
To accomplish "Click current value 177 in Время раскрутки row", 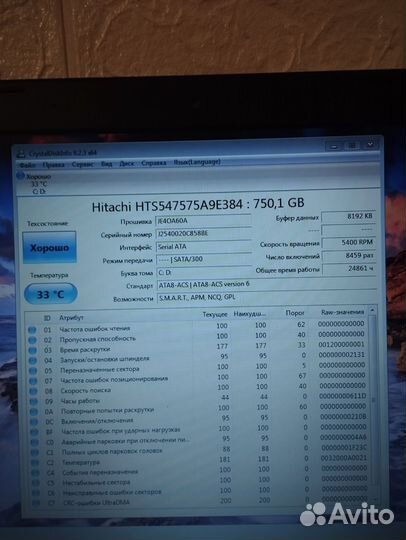I will [x=222, y=346].
